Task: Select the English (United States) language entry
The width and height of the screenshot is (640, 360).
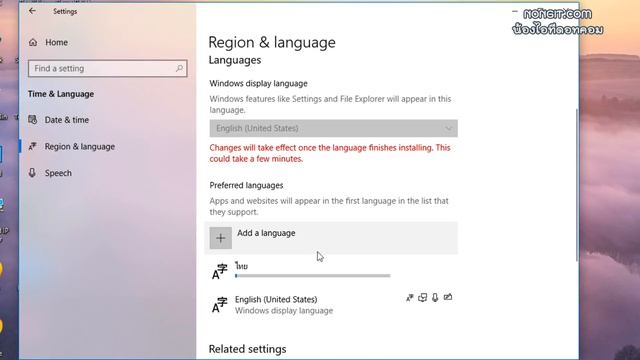Action: pos(331,305)
